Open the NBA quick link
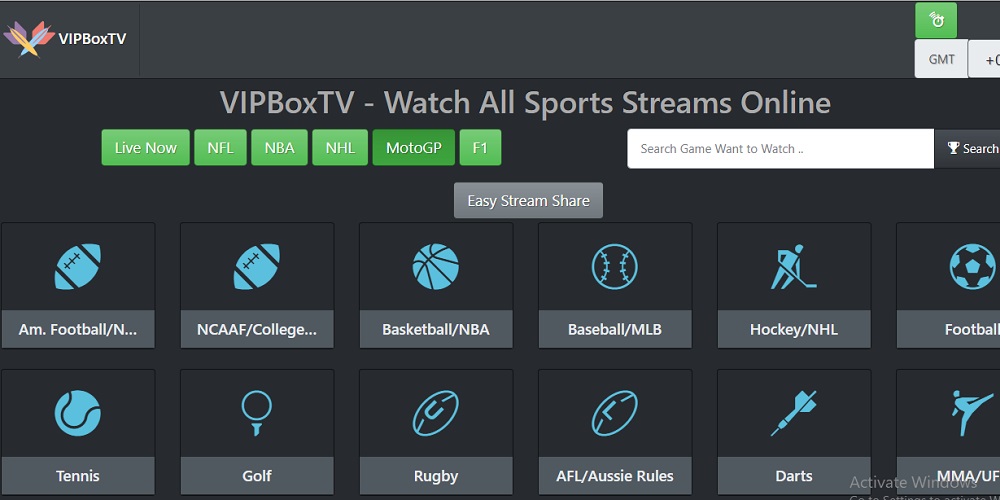The width and height of the screenshot is (1000, 500). click(x=279, y=147)
